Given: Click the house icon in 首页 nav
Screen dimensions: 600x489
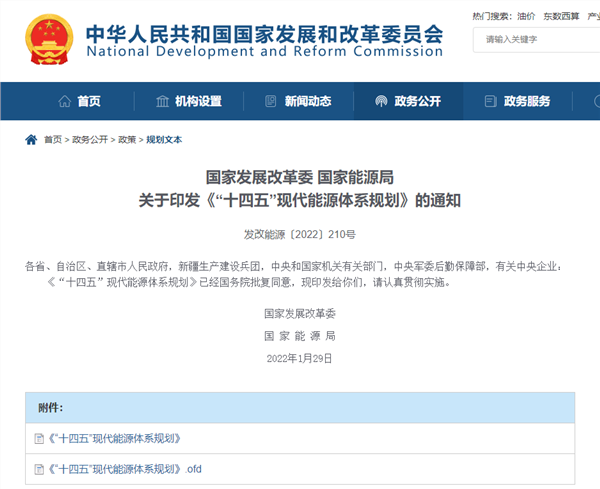Looking at the screenshot, I should tap(65, 101).
